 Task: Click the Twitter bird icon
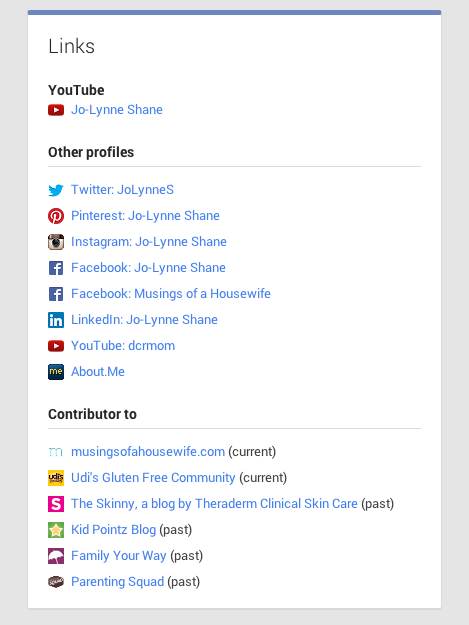[56, 190]
